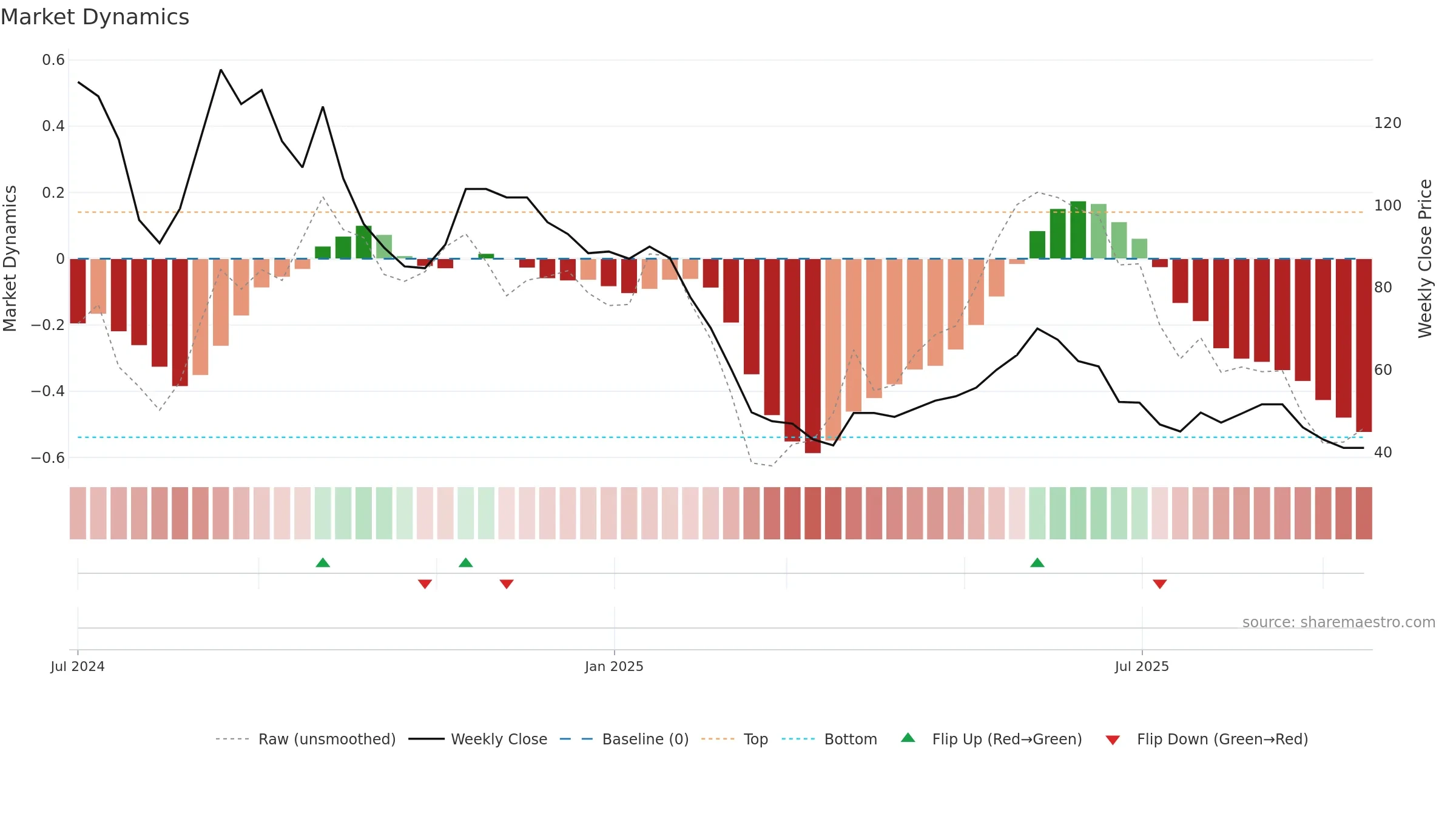This screenshot has height=819, width=1456.
Task: Click the Weekly Close Price axis title
Action: tap(1425, 258)
